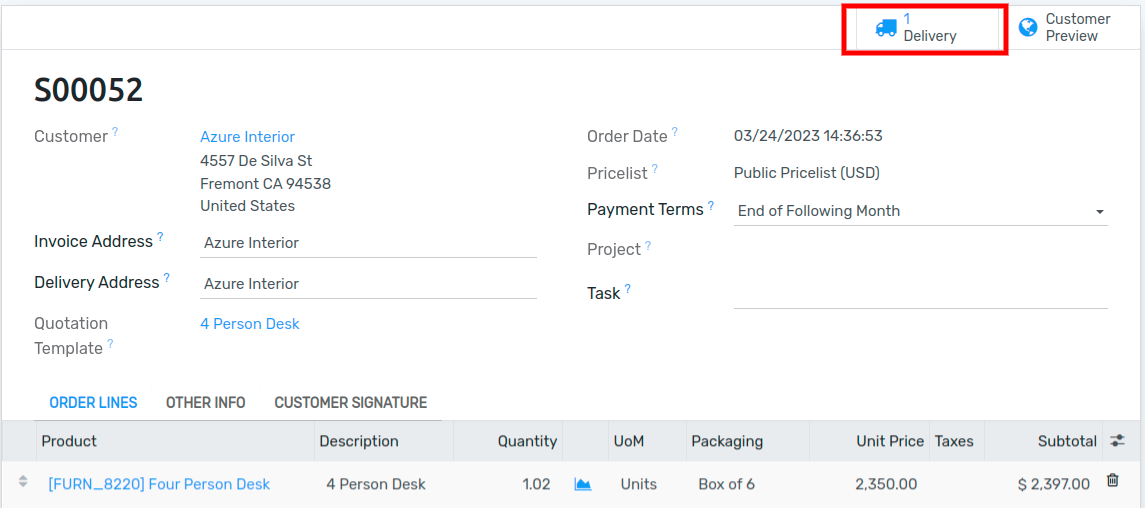Open Customer Preview globe button
This screenshot has width=1145, height=508.
coord(1065,28)
